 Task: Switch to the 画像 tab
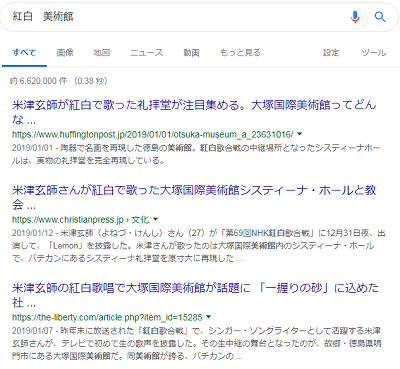tap(65, 52)
